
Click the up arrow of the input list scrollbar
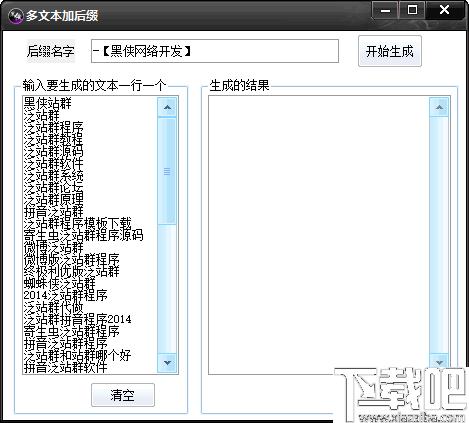pos(167,107)
